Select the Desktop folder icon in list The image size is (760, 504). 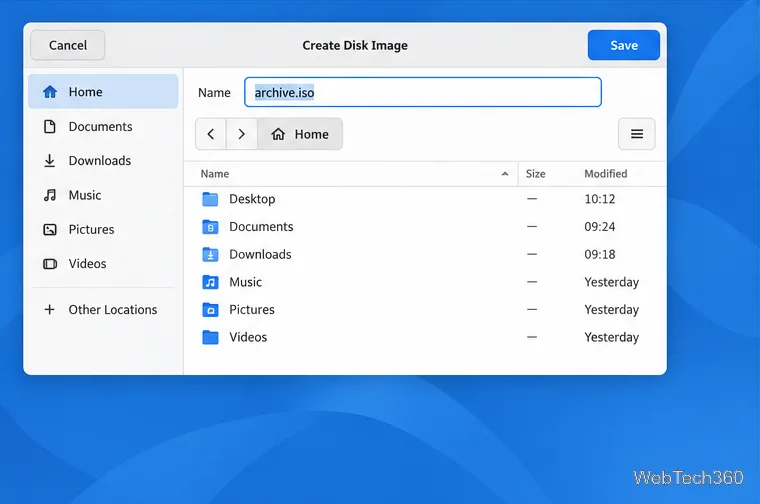pos(210,199)
